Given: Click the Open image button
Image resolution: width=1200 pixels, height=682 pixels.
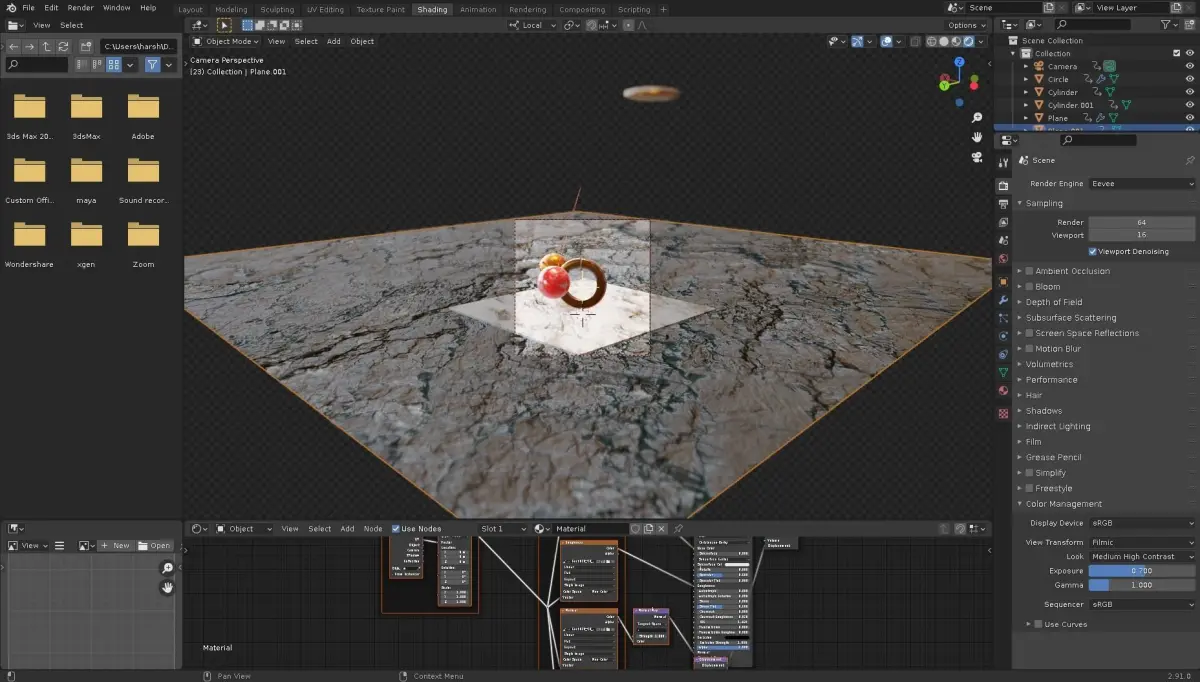Looking at the screenshot, I should coord(155,546).
